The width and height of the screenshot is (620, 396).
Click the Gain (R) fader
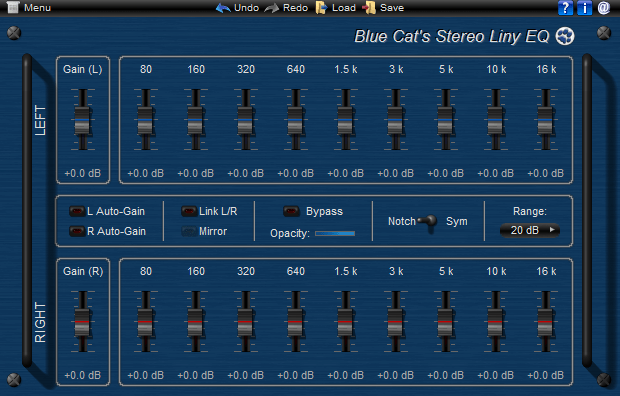[82, 322]
